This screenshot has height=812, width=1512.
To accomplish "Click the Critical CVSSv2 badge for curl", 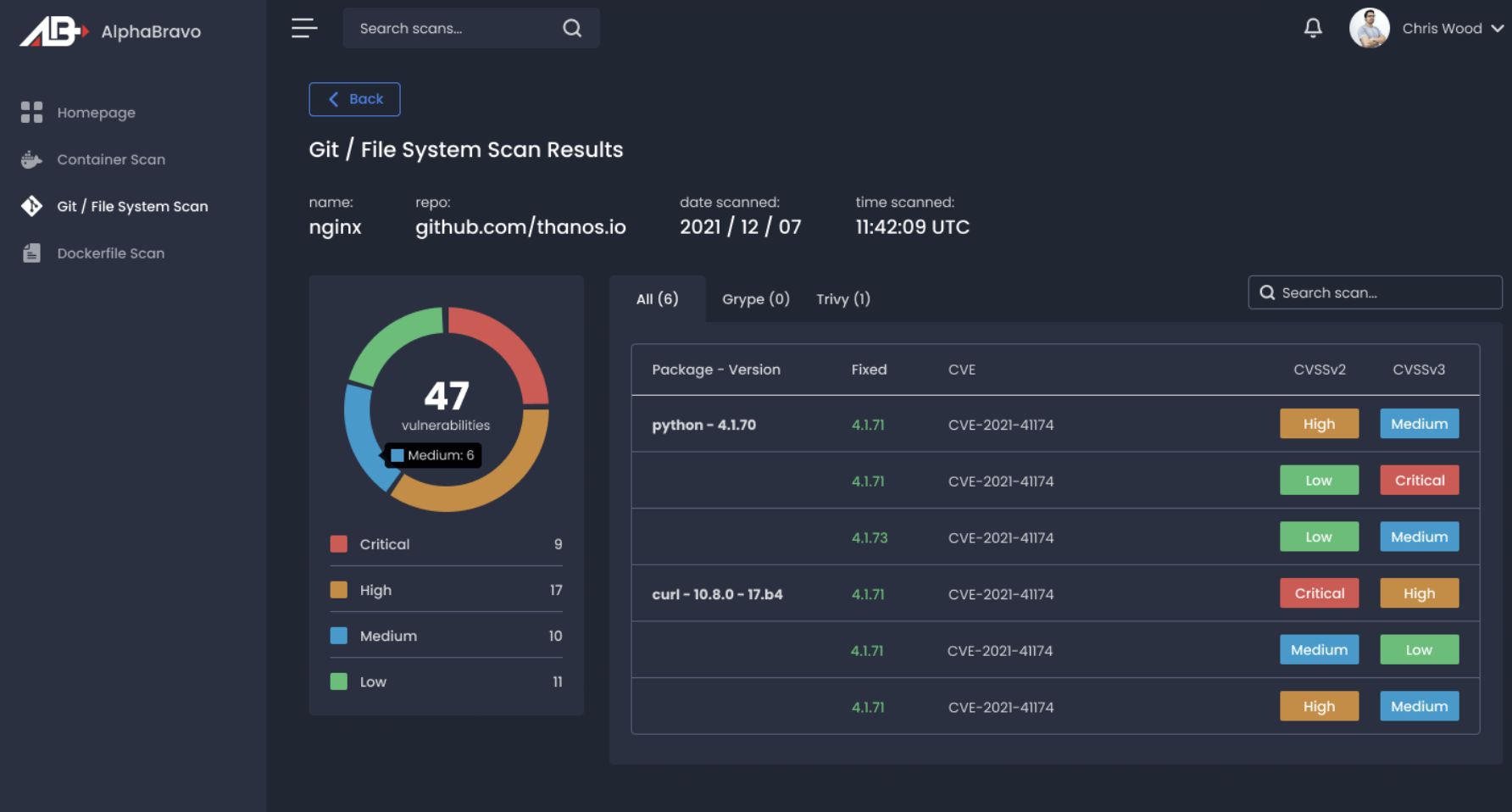I will coord(1319,593).
